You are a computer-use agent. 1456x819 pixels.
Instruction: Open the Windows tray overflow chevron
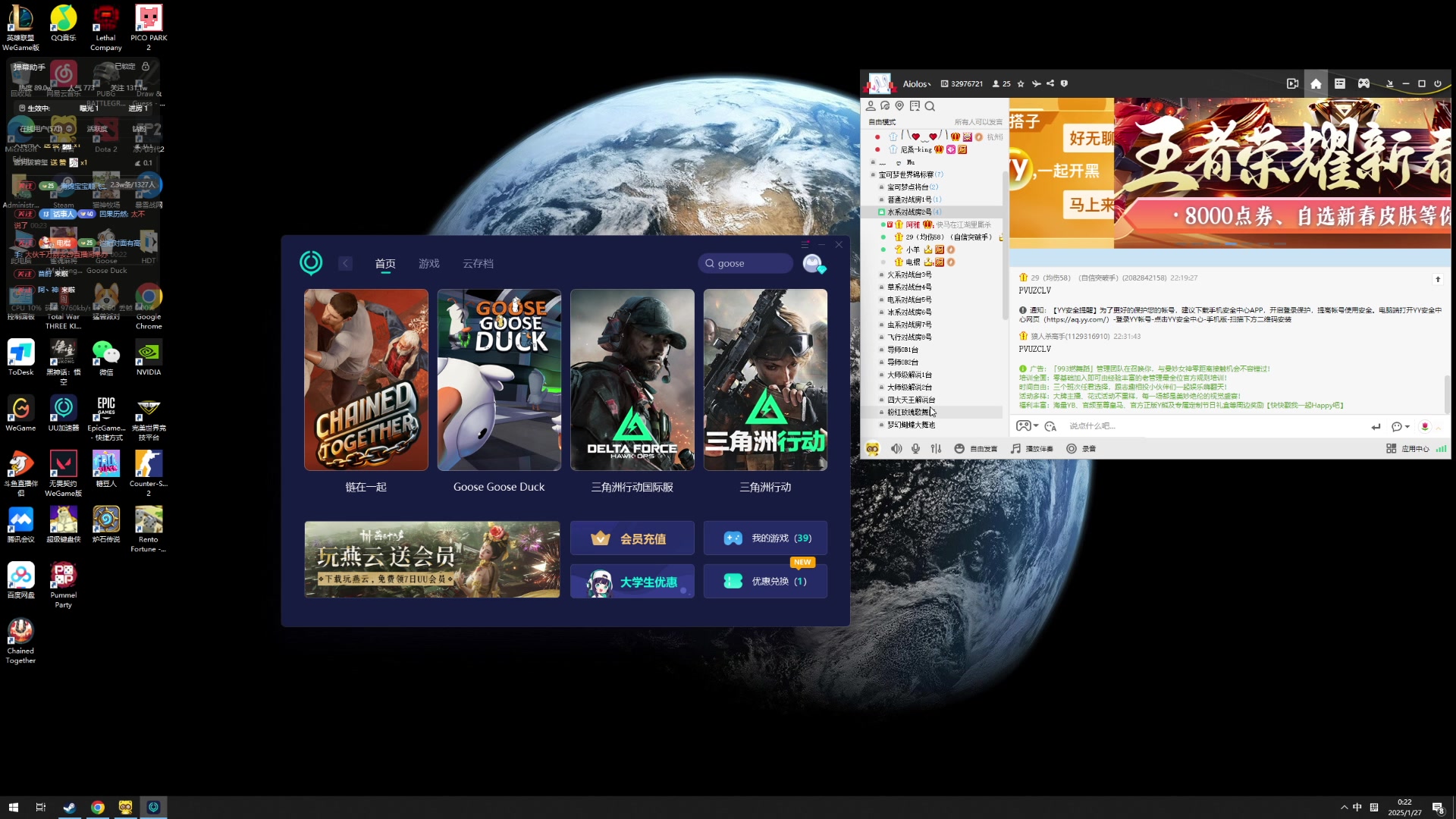coord(1344,807)
